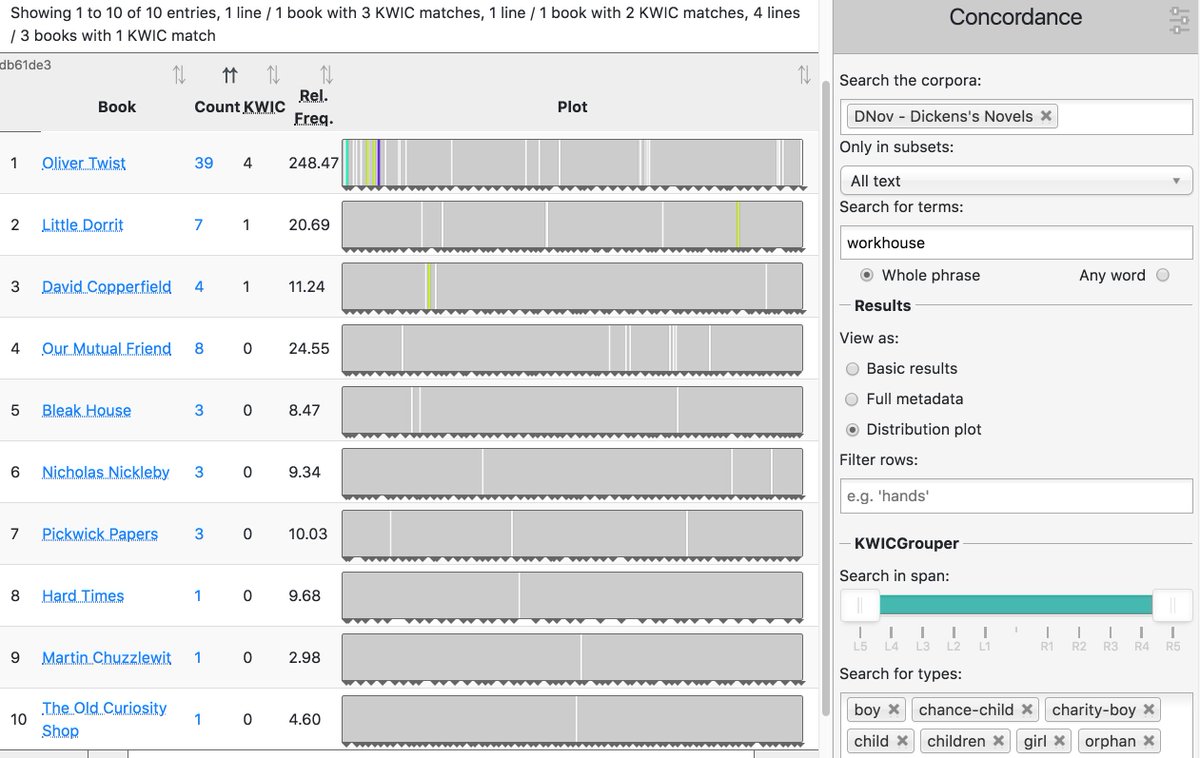Screen dimensions: 1200x758
Task: Remove the DNov - Dickens's Novels corpus tag
Action: pyautogui.click(x=1046, y=116)
